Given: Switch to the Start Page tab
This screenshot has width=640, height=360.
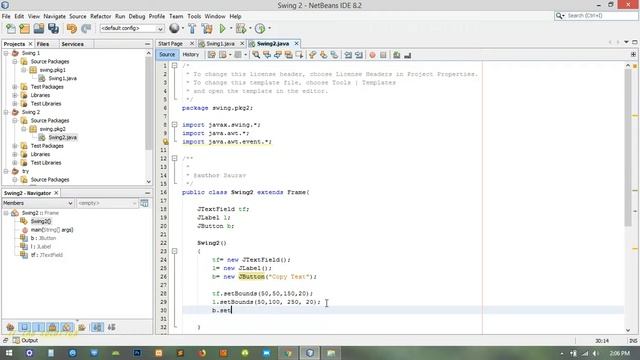Looking at the screenshot, I should point(171,43).
